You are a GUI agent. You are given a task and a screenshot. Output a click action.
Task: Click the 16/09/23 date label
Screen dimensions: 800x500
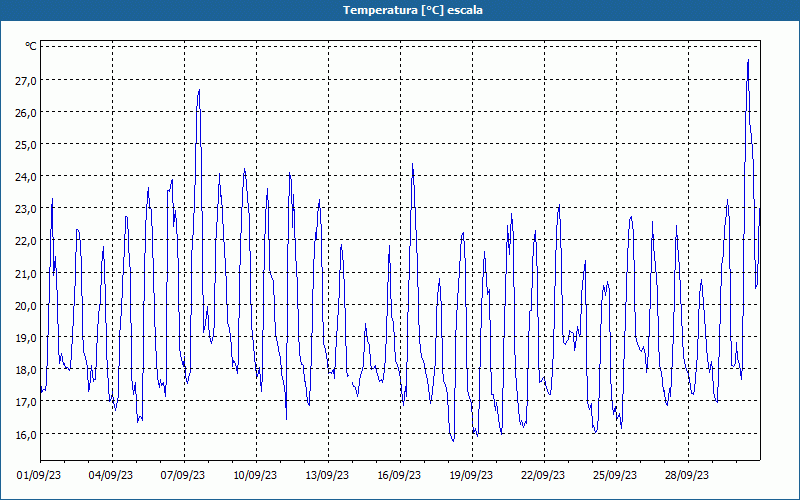399,475
